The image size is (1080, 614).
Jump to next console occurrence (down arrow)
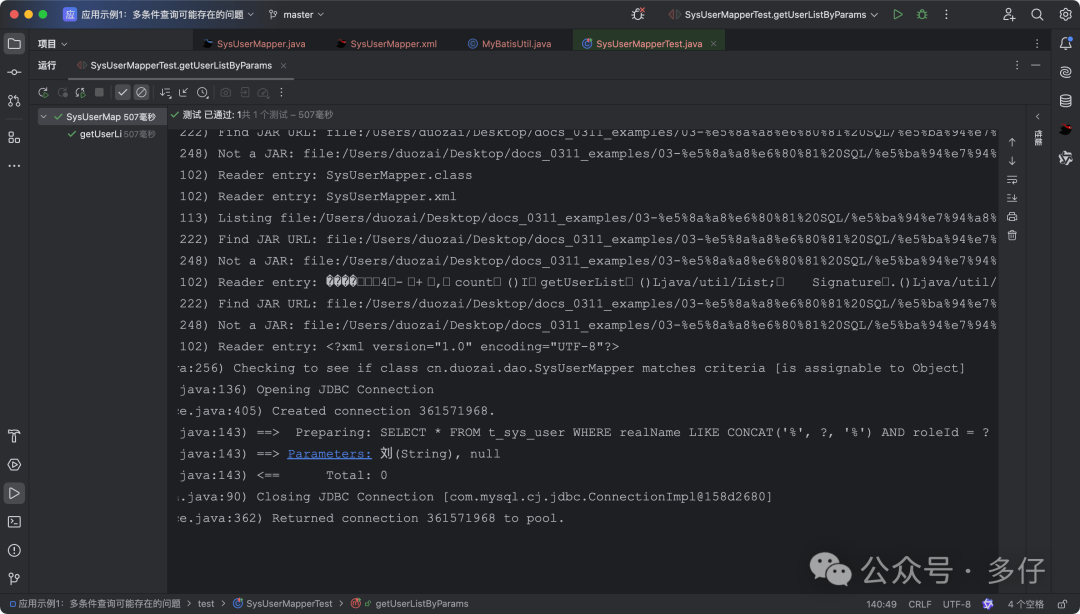(x=1012, y=161)
